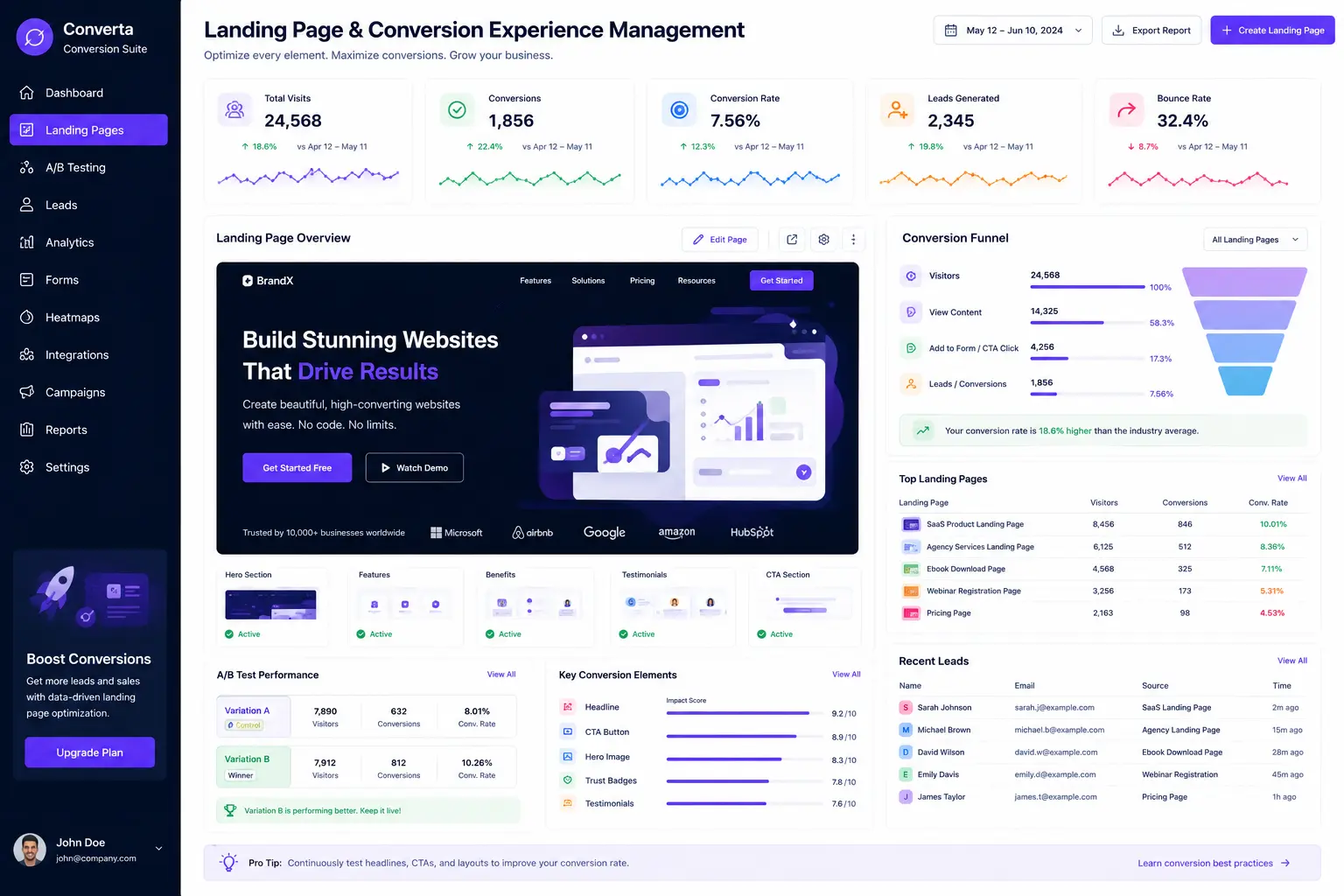The width and height of the screenshot is (1344, 896).
Task: Select the Hero Section thumbnail
Action: pyautogui.click(x=272, y=605)
